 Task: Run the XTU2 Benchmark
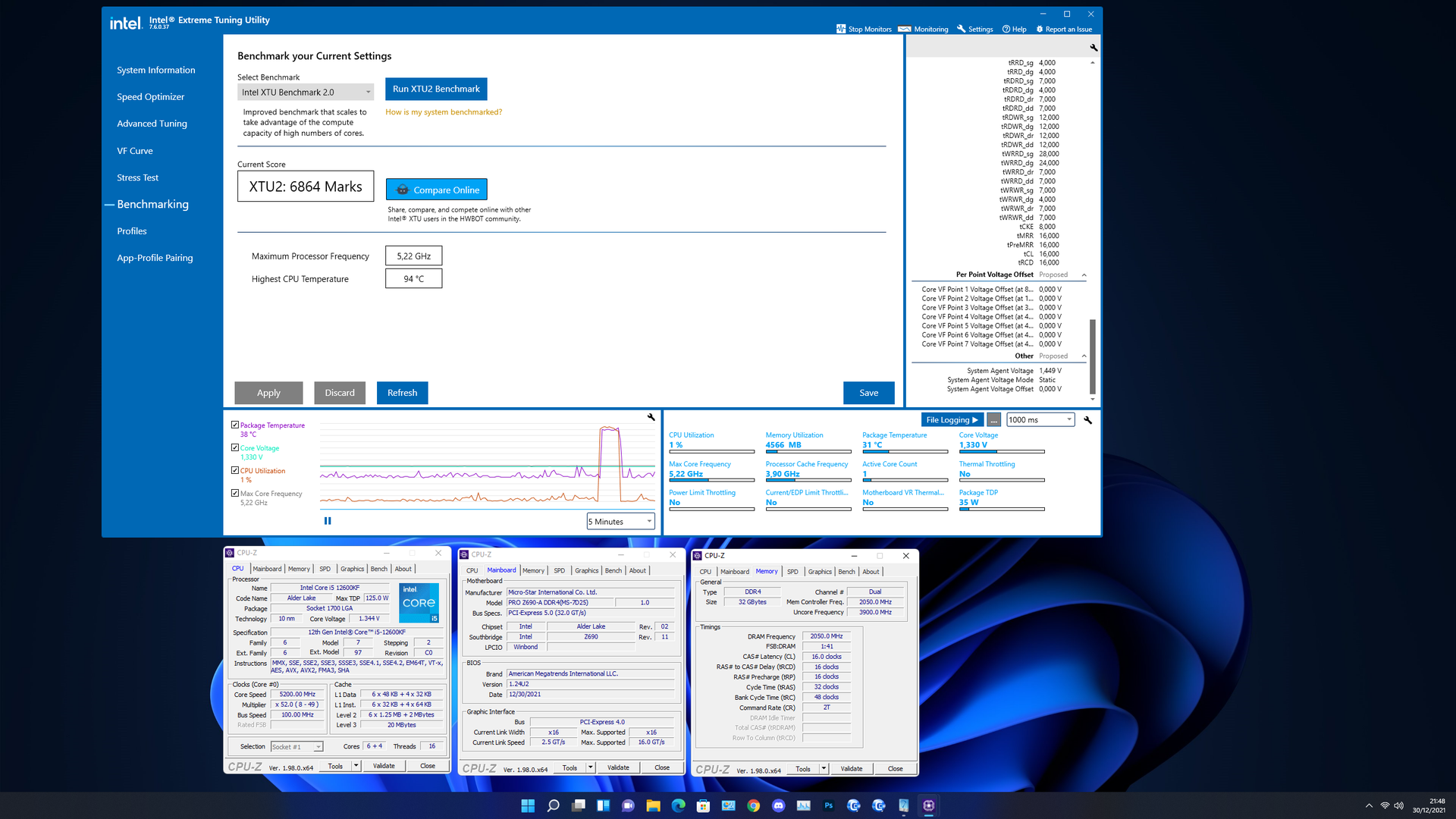tap(436, 89)
